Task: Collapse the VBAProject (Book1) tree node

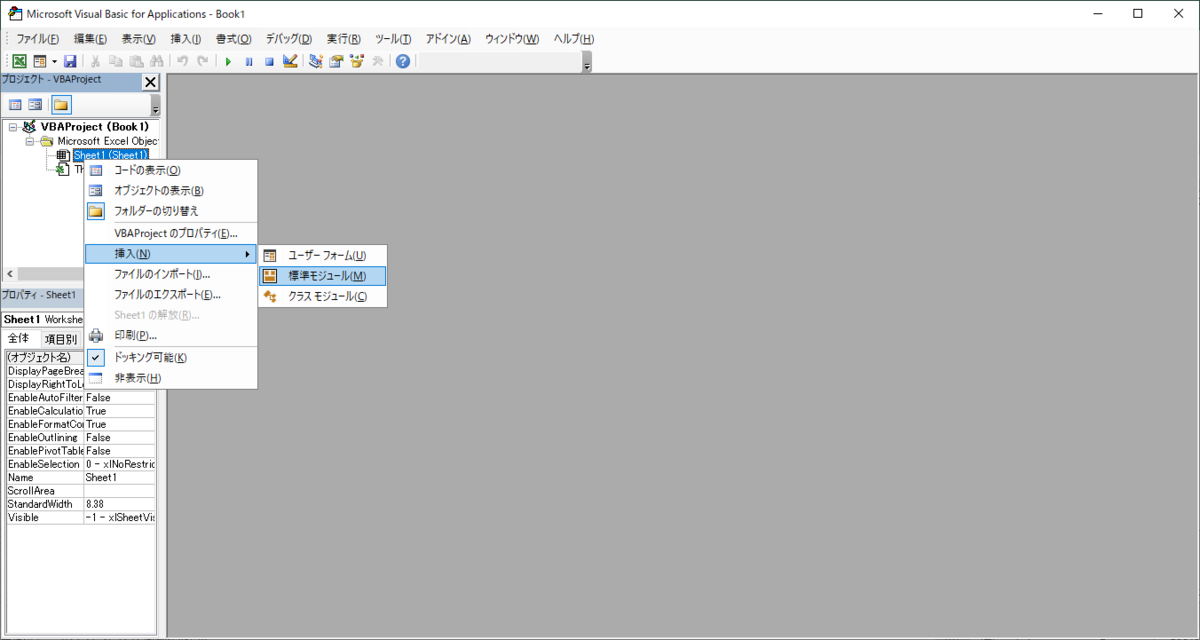Action: pos(12,127)
